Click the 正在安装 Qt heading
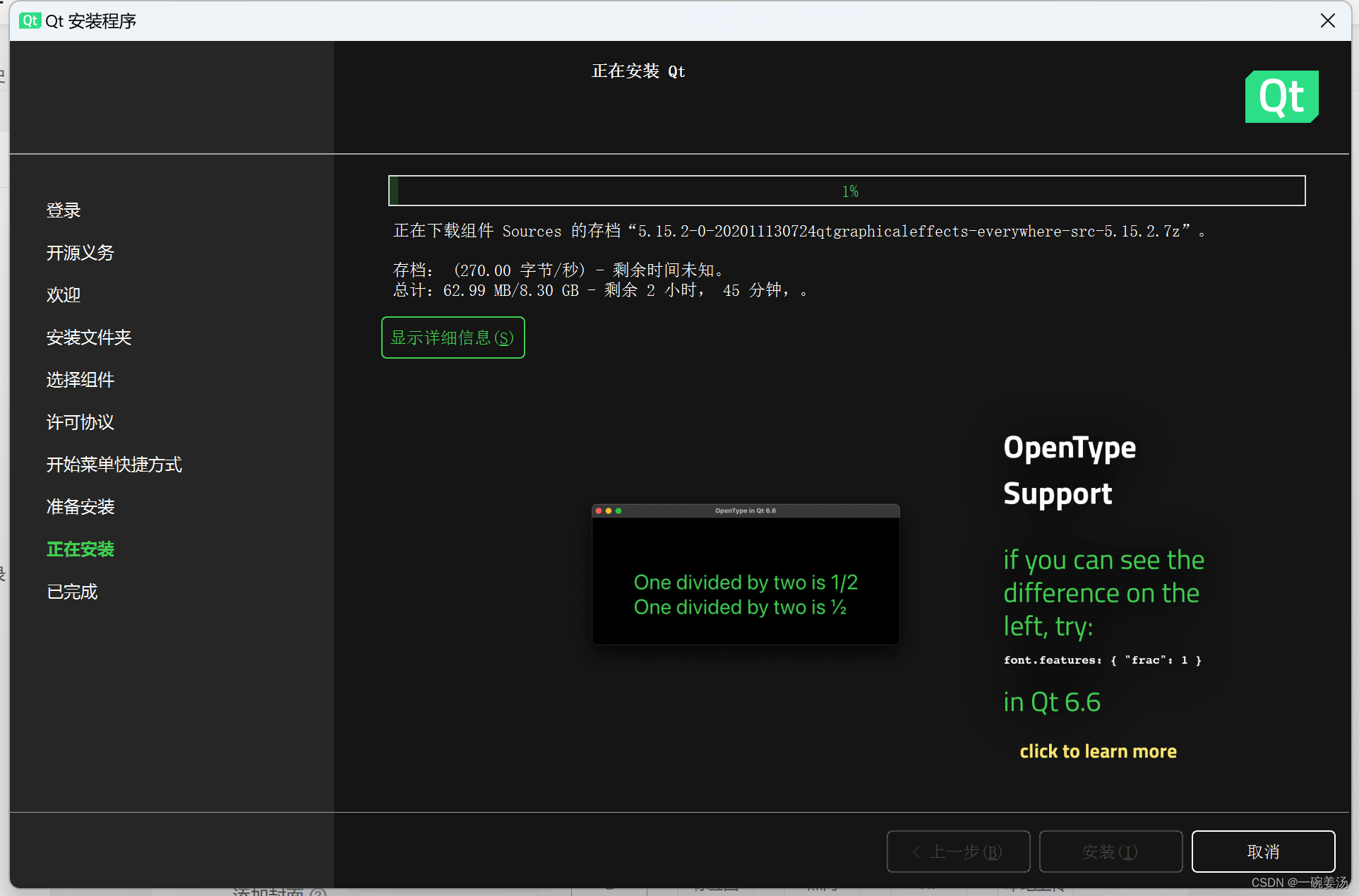Viewport: 1359px width, 896px height. tap(638, 71)
